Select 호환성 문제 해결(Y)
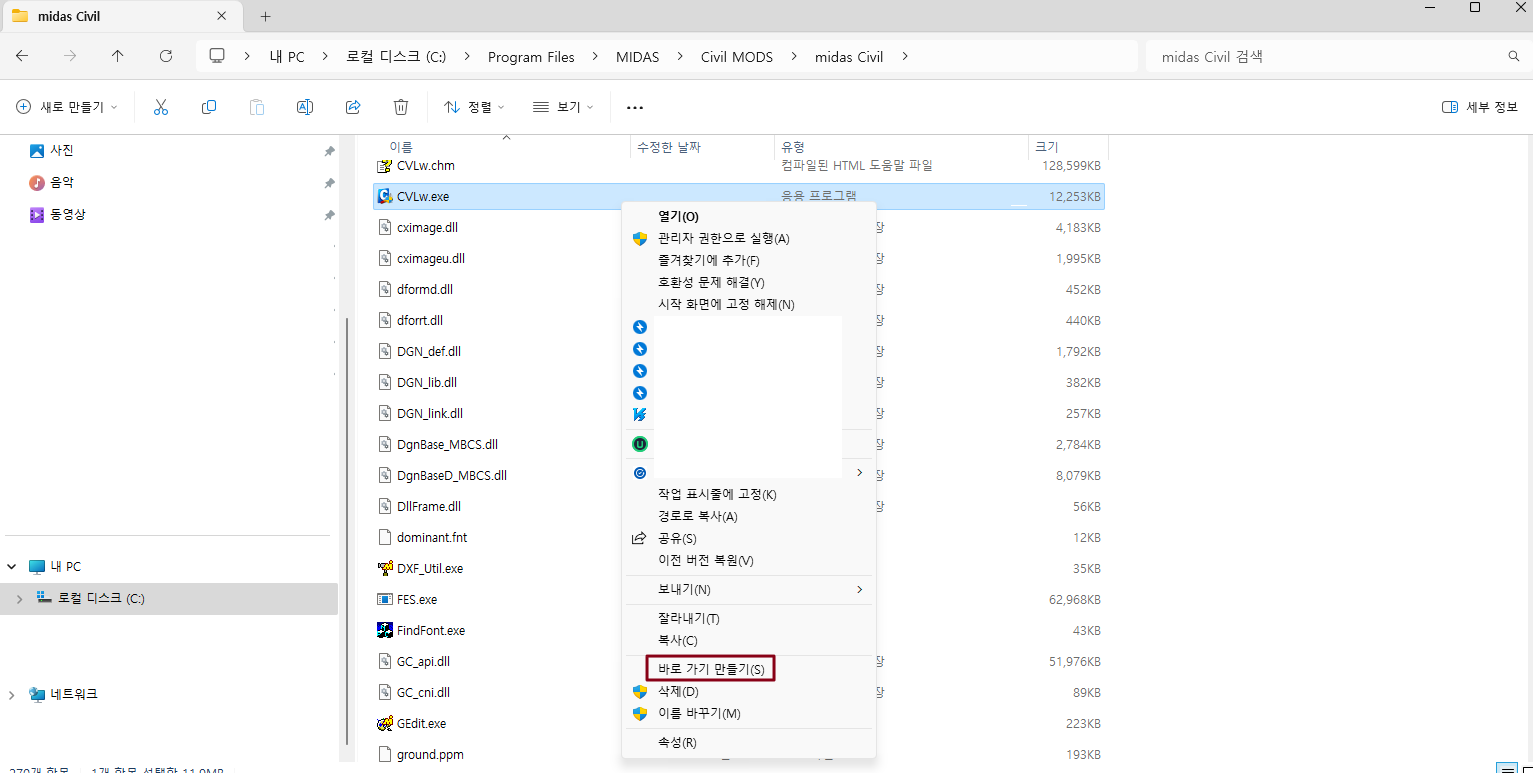Screen dimensions: 1533x773 (x=750, y=282)
